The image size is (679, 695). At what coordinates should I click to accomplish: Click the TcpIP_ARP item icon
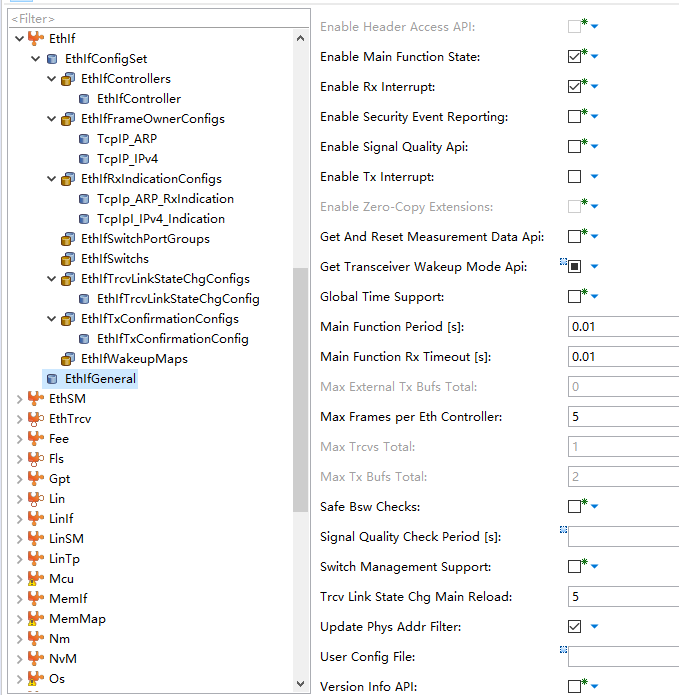(x=84, y=139)
